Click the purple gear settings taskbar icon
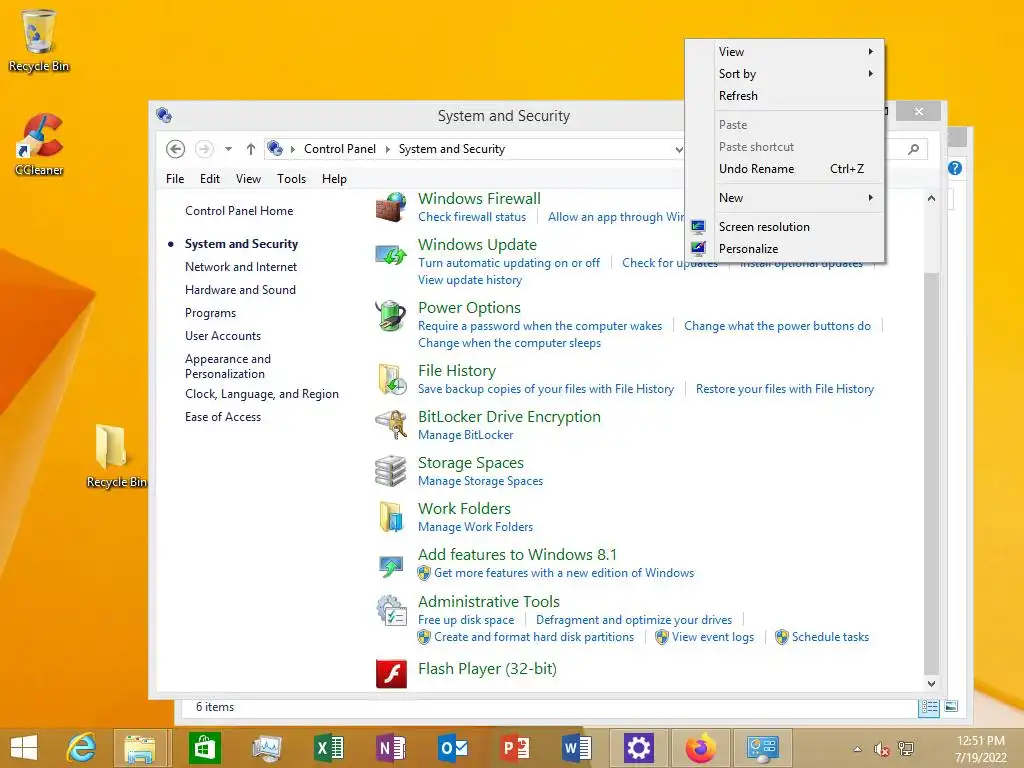The height and width of the screenshot is (768, 1024). coord(639,748)
